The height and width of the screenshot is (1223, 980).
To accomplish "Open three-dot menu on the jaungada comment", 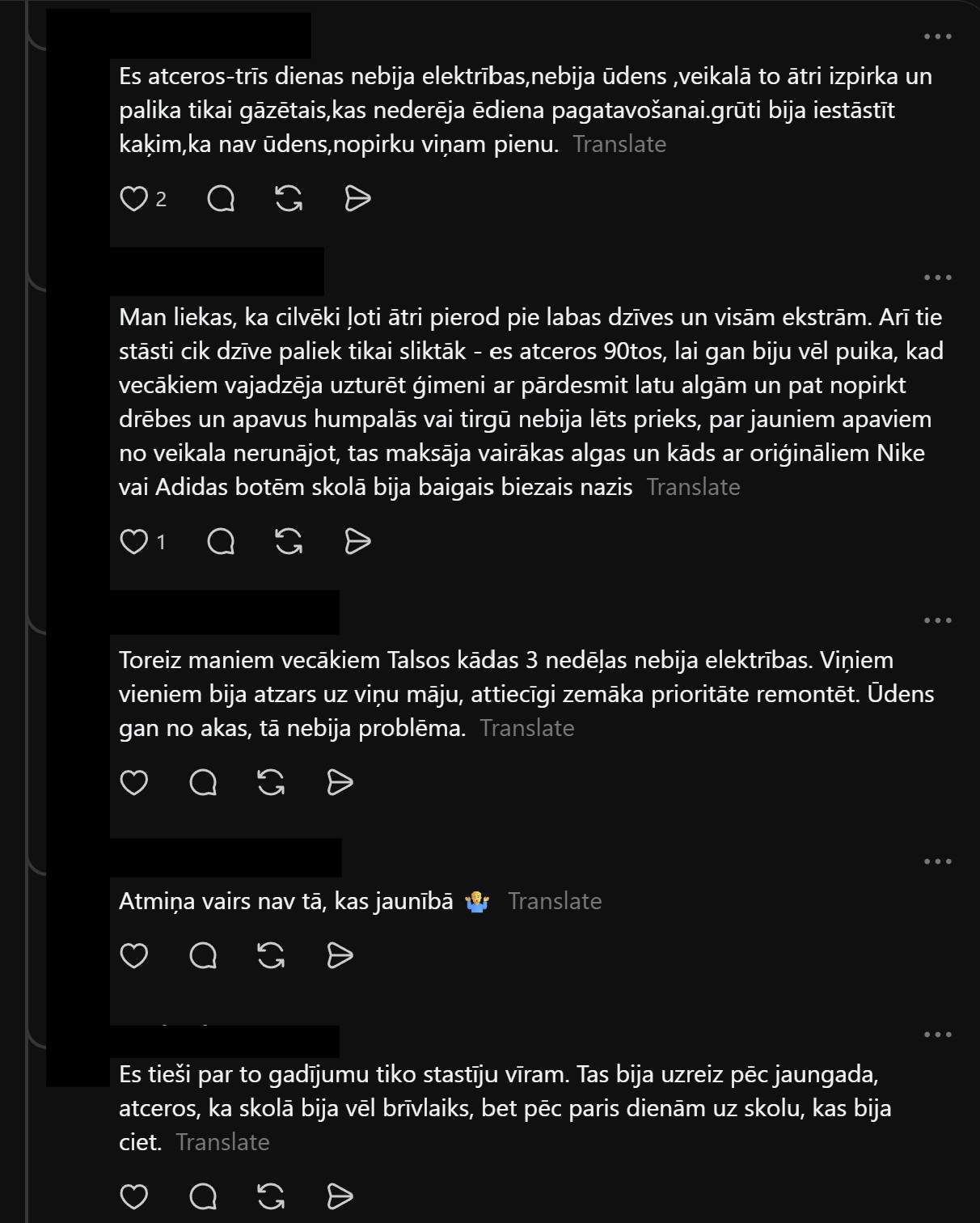I will [x=937, y=1035].
